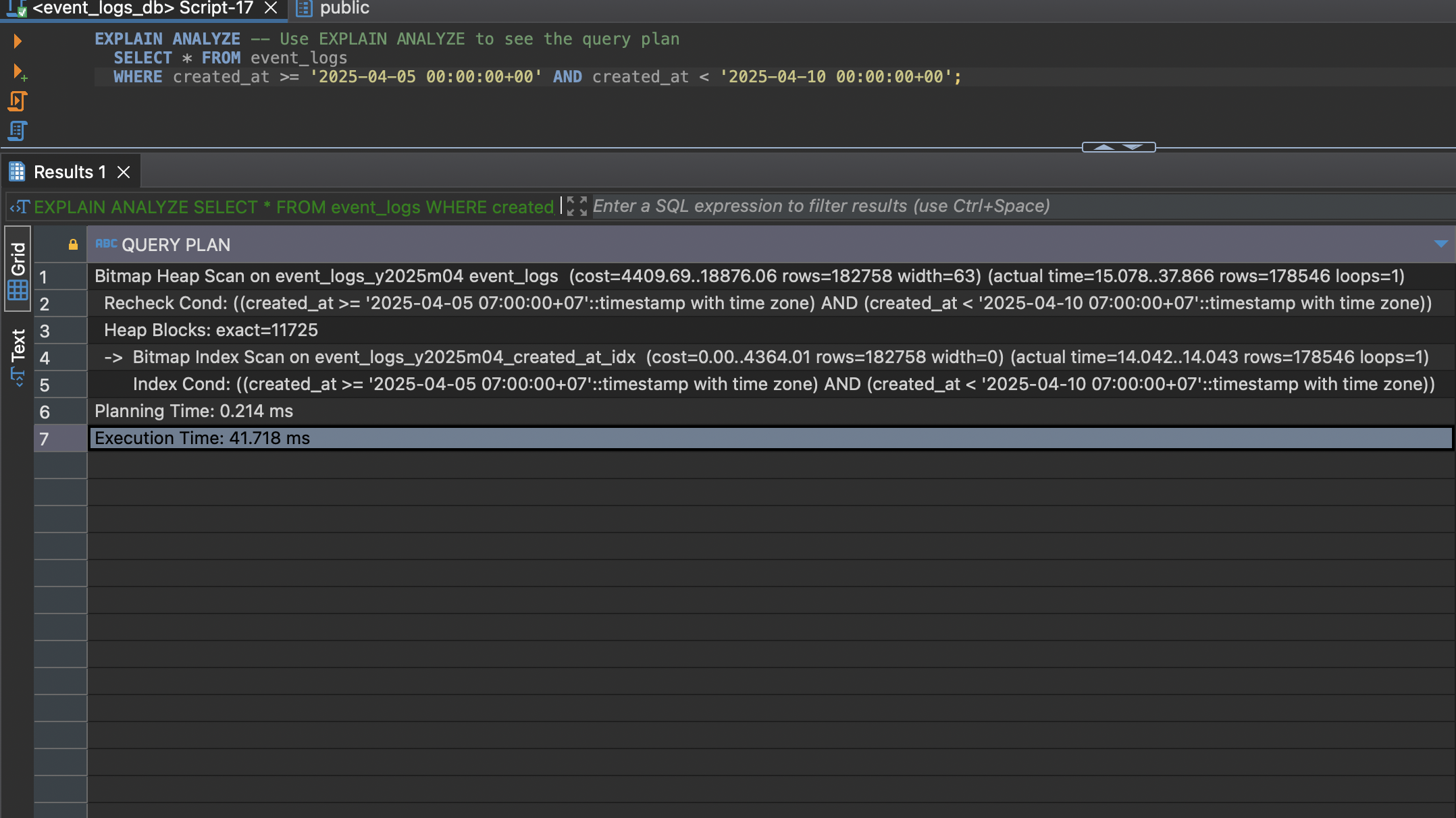Execute the SQL statement
Image resolution: width=1456 pixels, height=818 pixels.
17,41
